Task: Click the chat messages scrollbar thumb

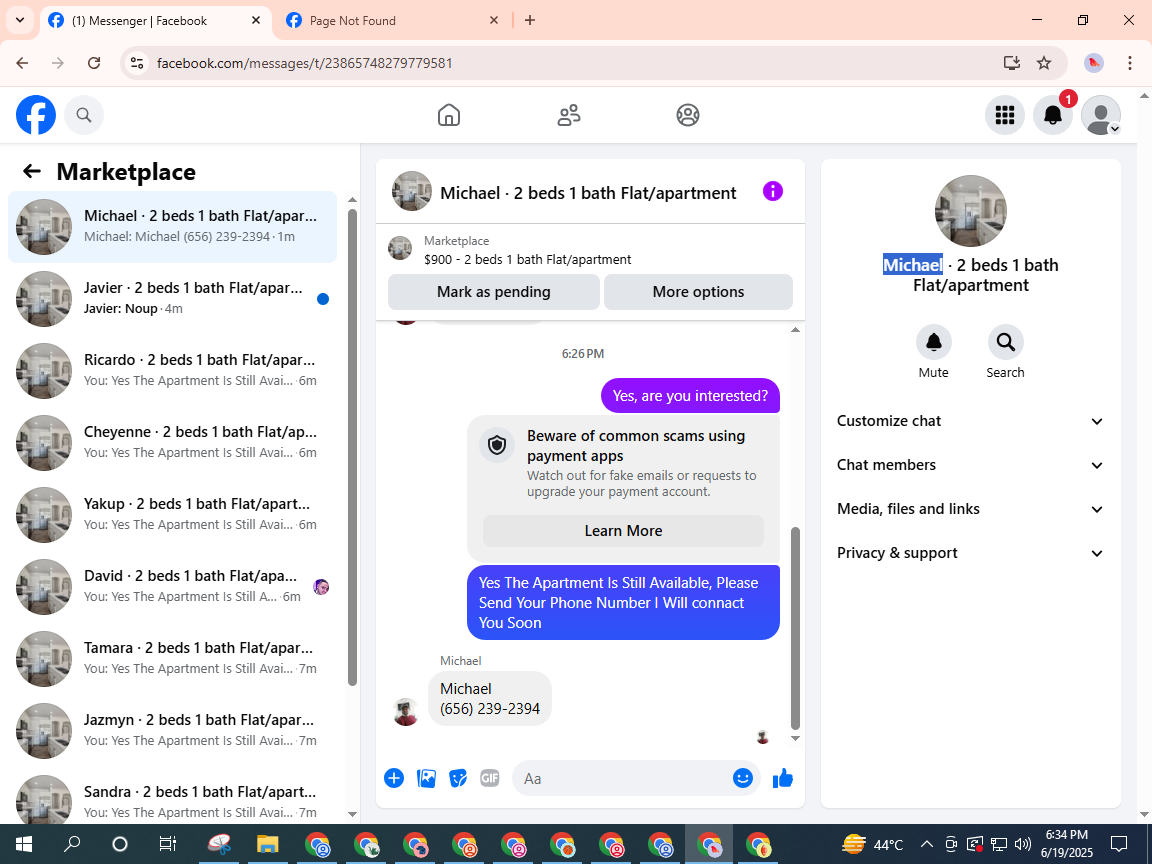Action: [x=795, y=627]
